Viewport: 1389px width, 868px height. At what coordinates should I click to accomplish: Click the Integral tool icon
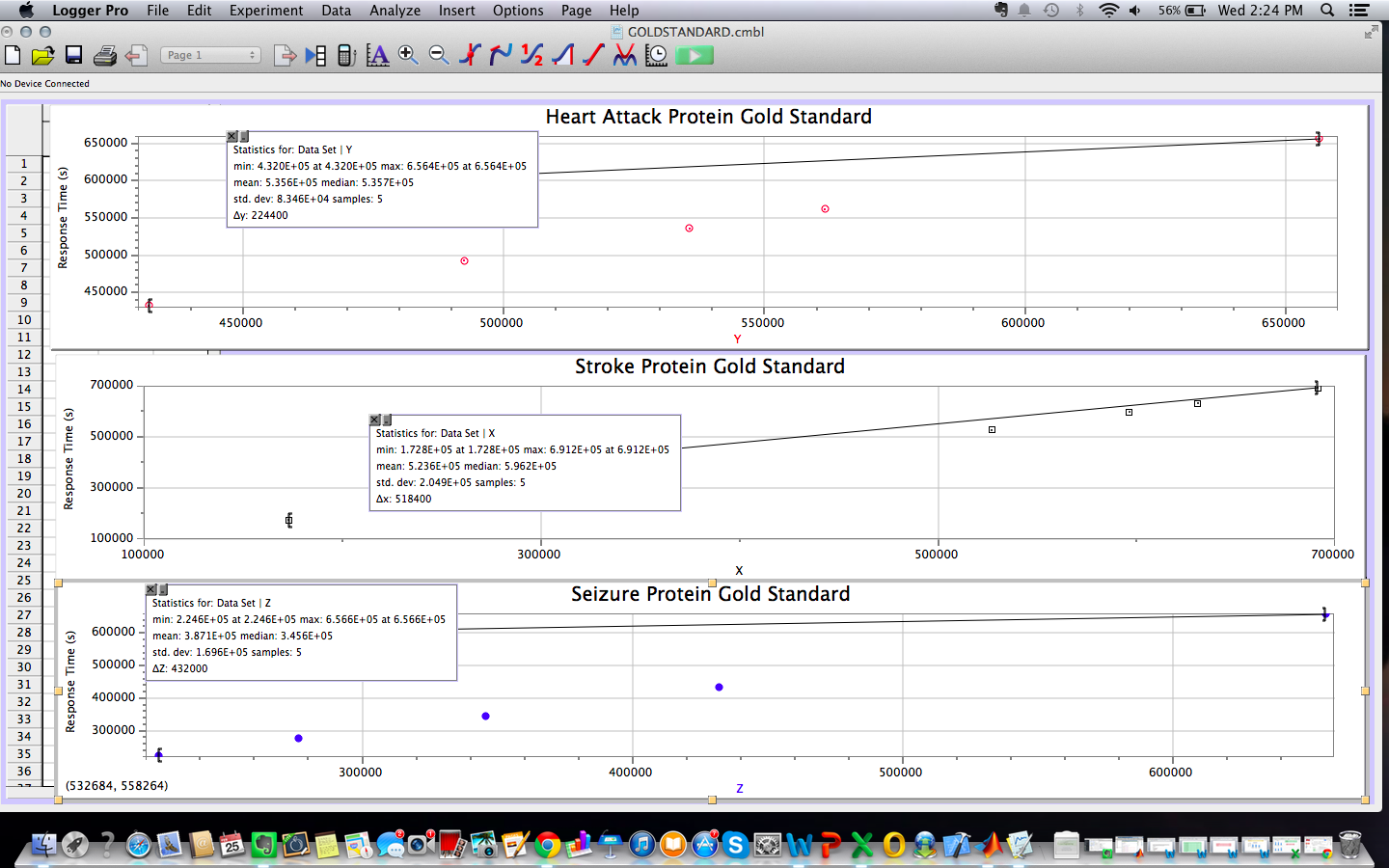563,56
